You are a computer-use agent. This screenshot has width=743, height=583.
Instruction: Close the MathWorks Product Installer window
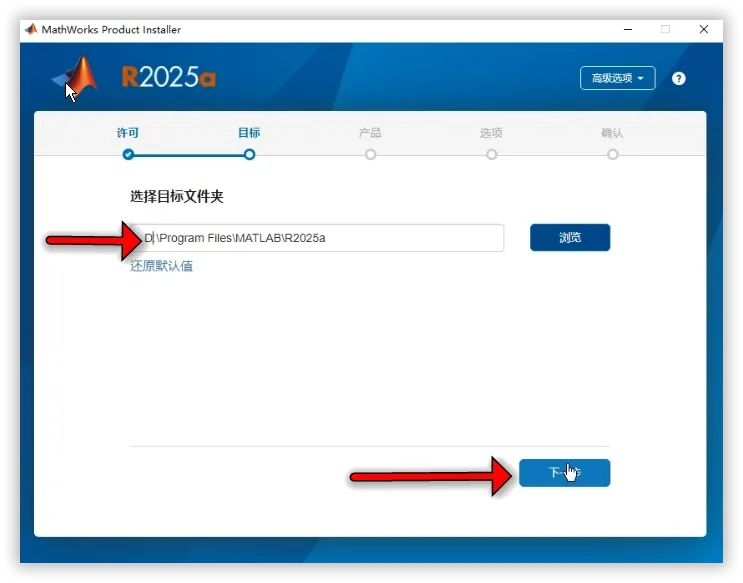(704, 29)
